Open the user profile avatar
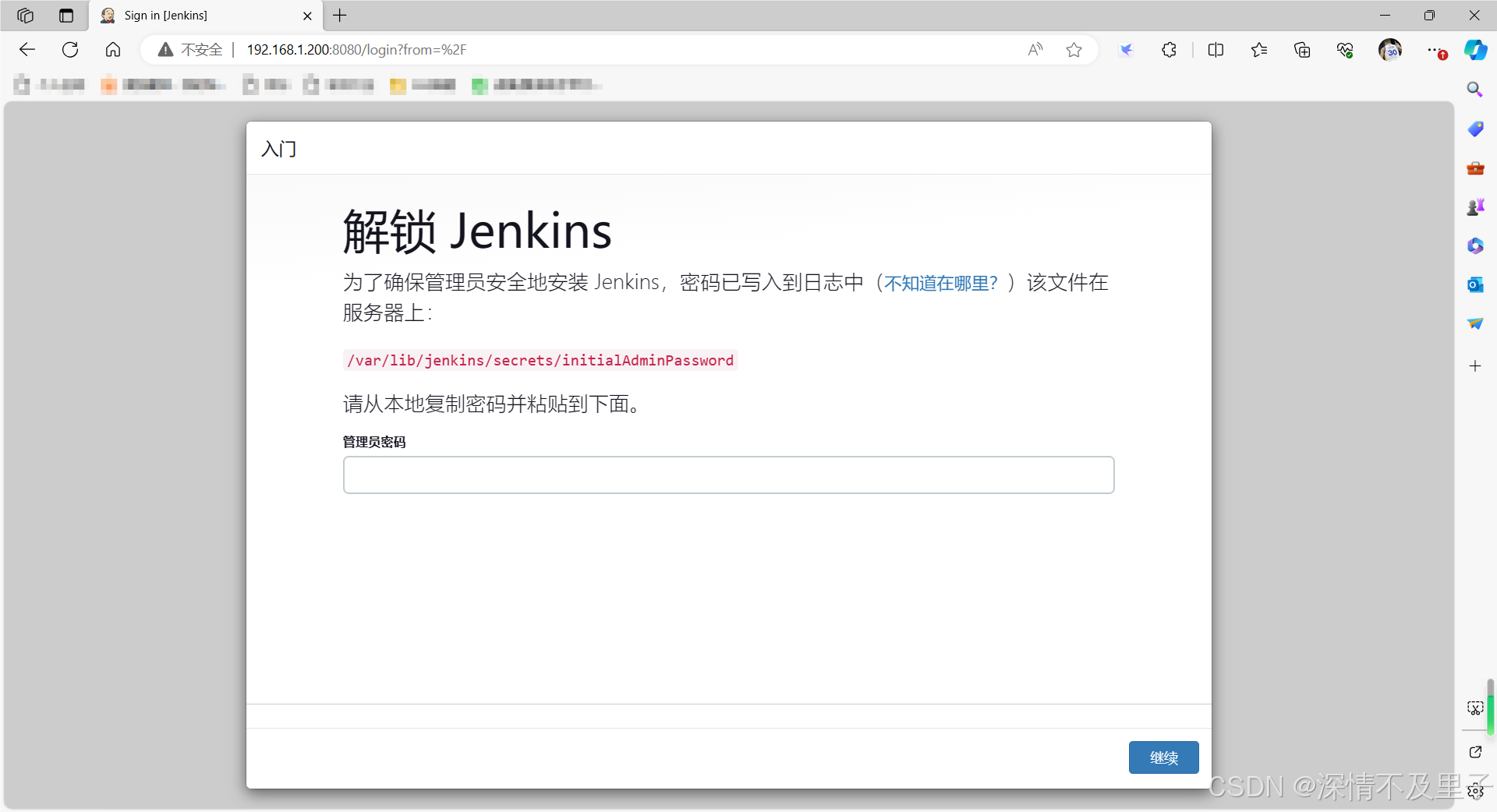 click(1390, 50)
